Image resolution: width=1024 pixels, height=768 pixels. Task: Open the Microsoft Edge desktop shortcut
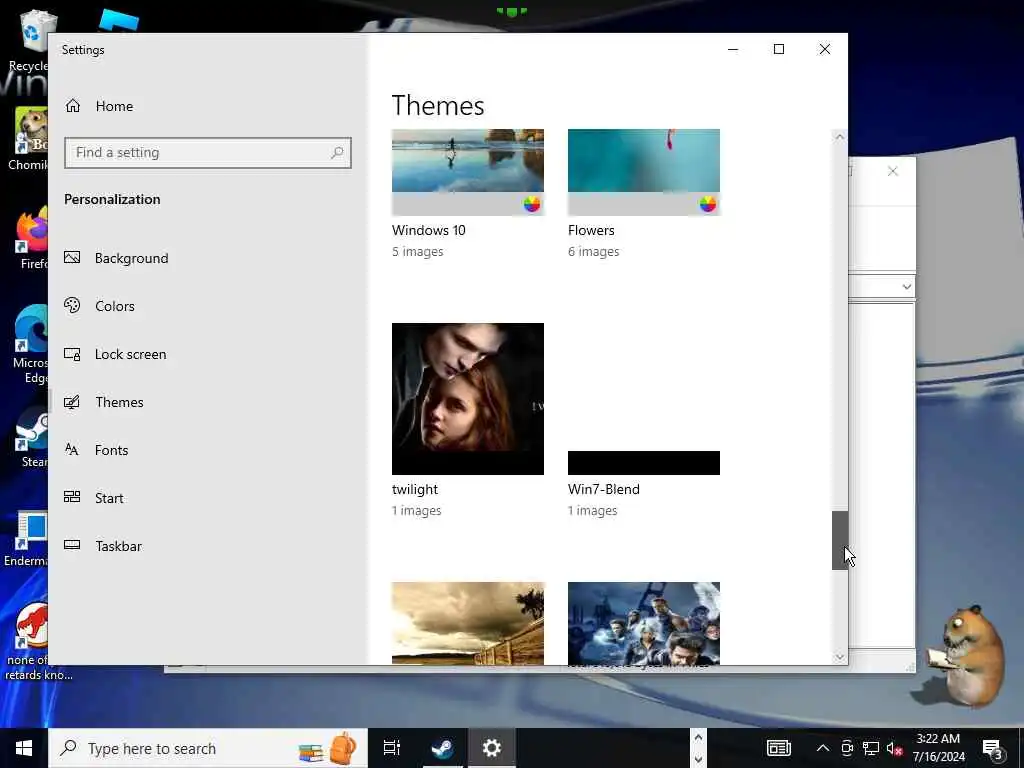(30, 344)
